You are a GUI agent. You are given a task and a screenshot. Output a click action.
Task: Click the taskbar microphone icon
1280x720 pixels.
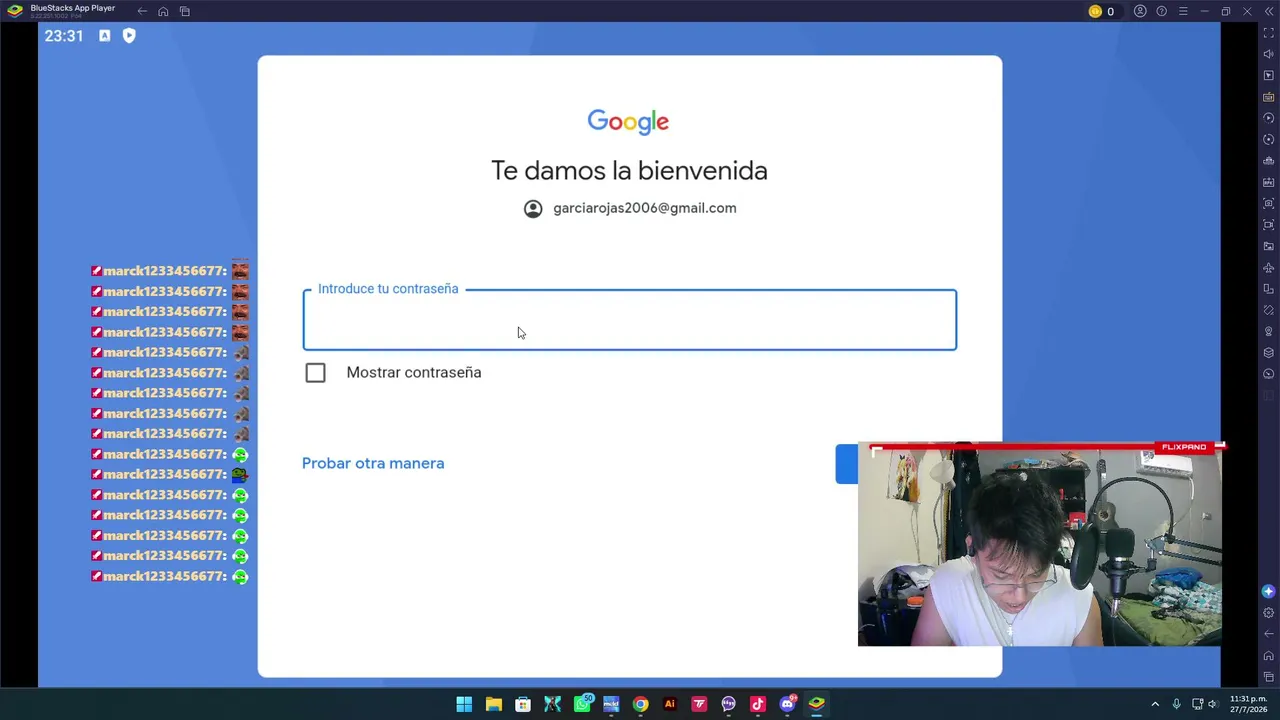(1176, 704)
